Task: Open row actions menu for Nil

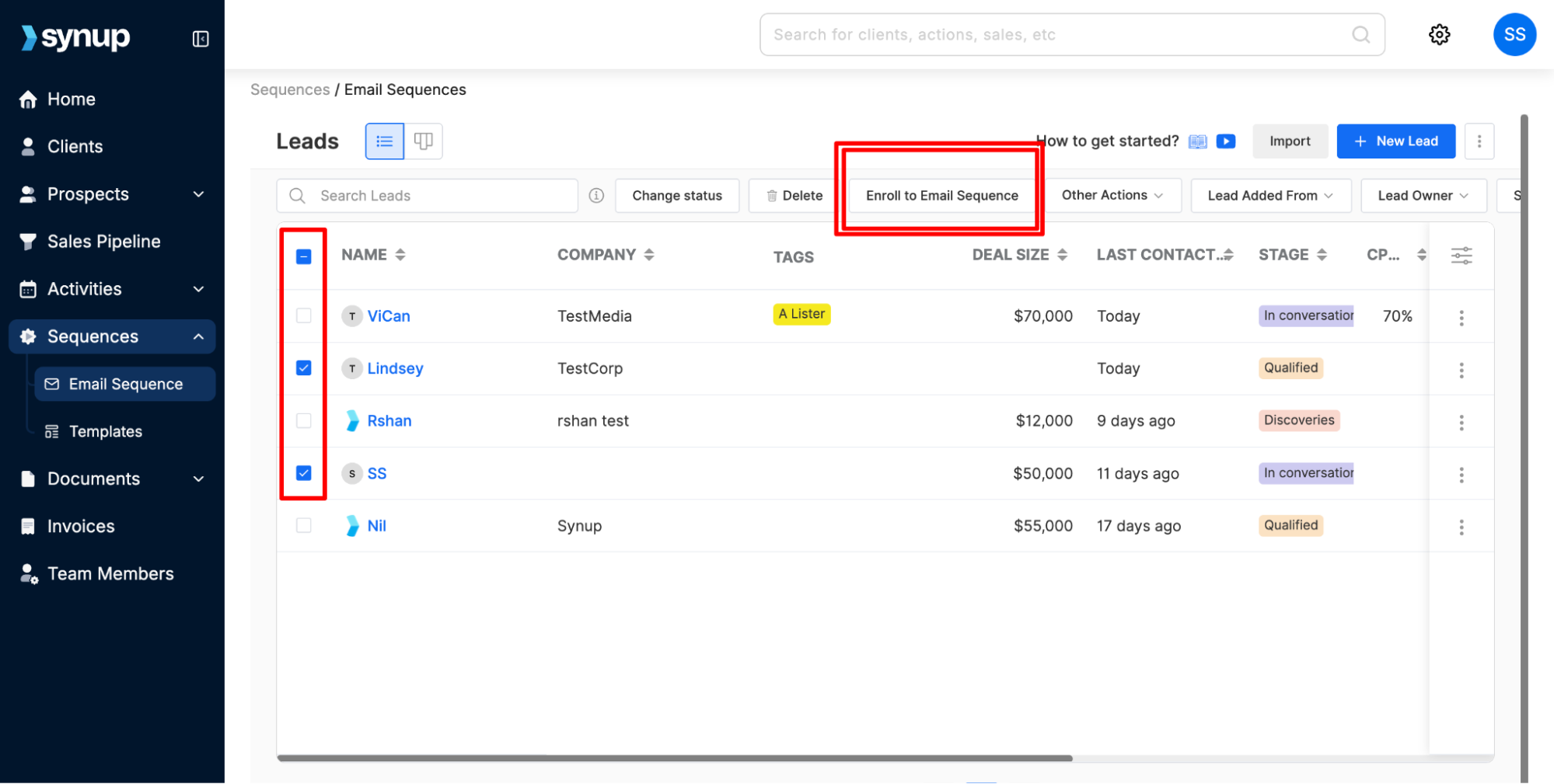Action: point(1461,527)
